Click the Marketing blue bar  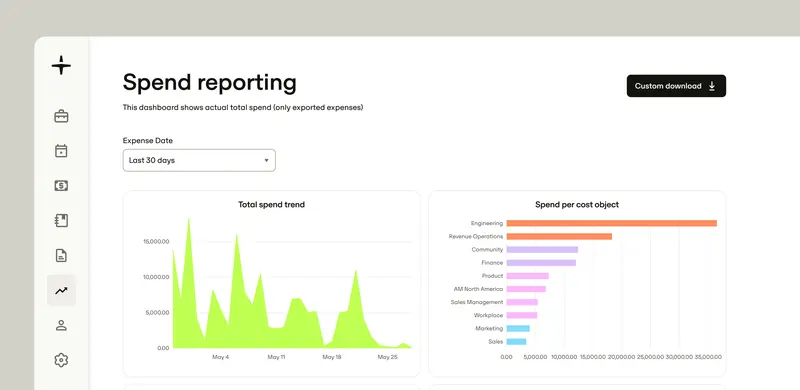pos(518,328)
